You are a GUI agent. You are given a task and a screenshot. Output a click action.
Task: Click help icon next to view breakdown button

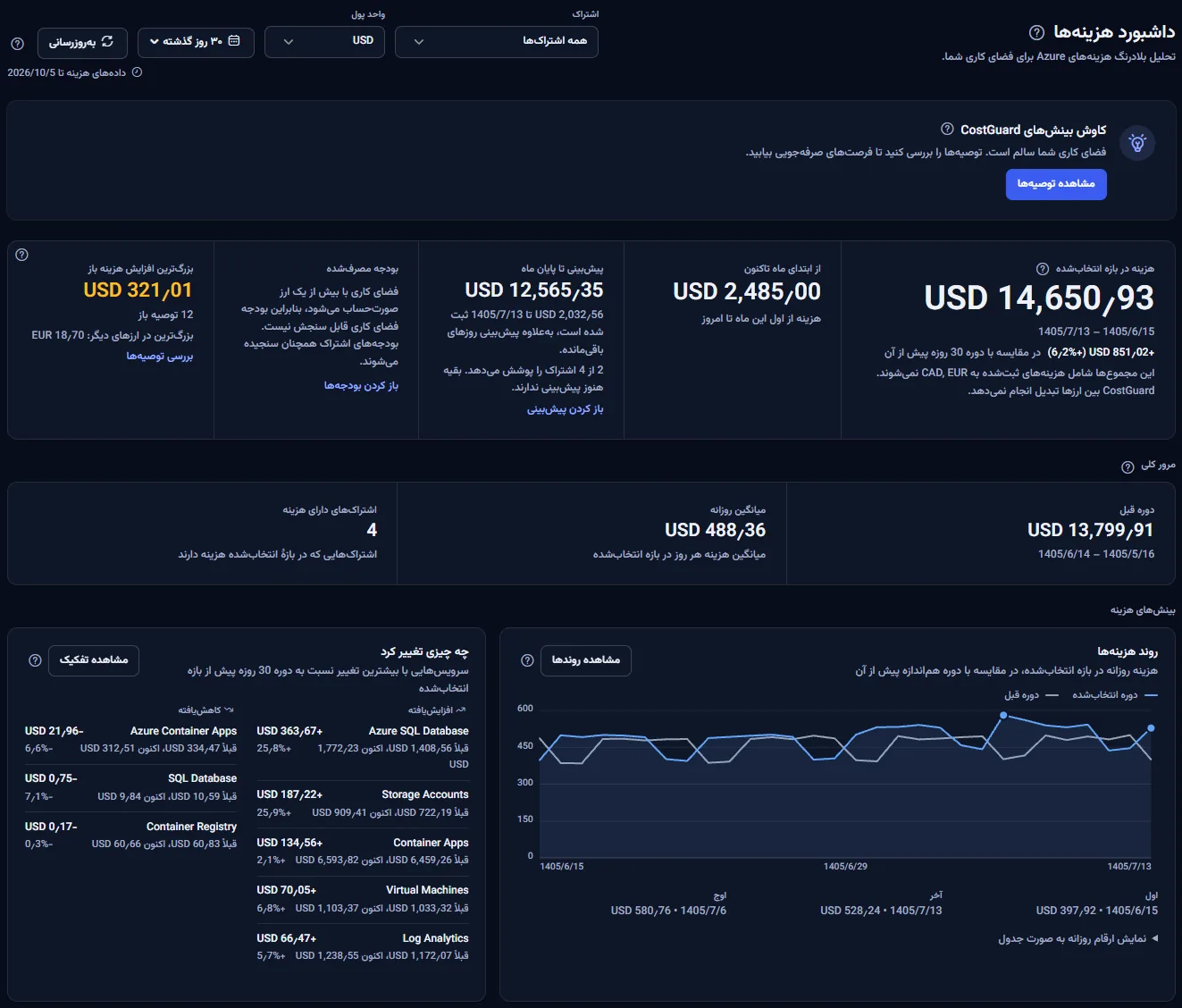pyautogui.click(x=35, y=660)
